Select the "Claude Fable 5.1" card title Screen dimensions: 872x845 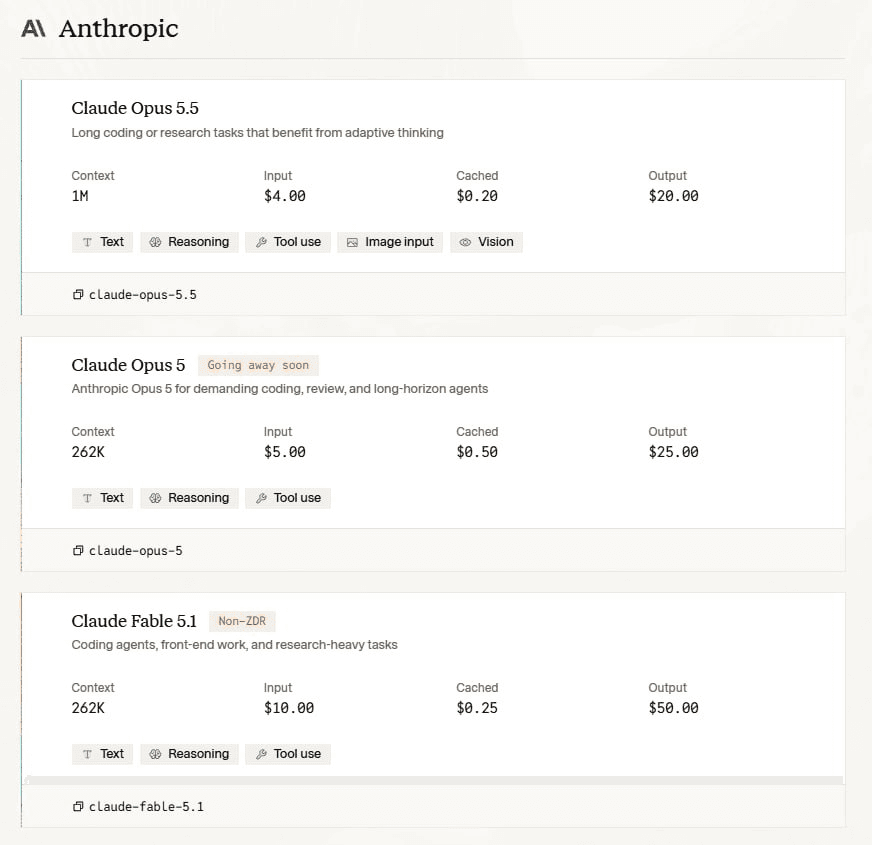pos(134,621)
